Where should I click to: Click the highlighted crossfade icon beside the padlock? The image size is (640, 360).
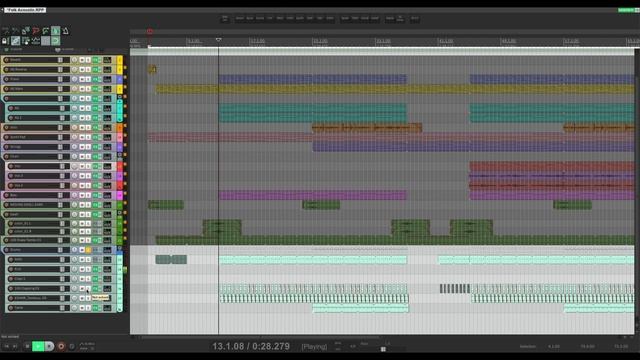click(15, 41)
